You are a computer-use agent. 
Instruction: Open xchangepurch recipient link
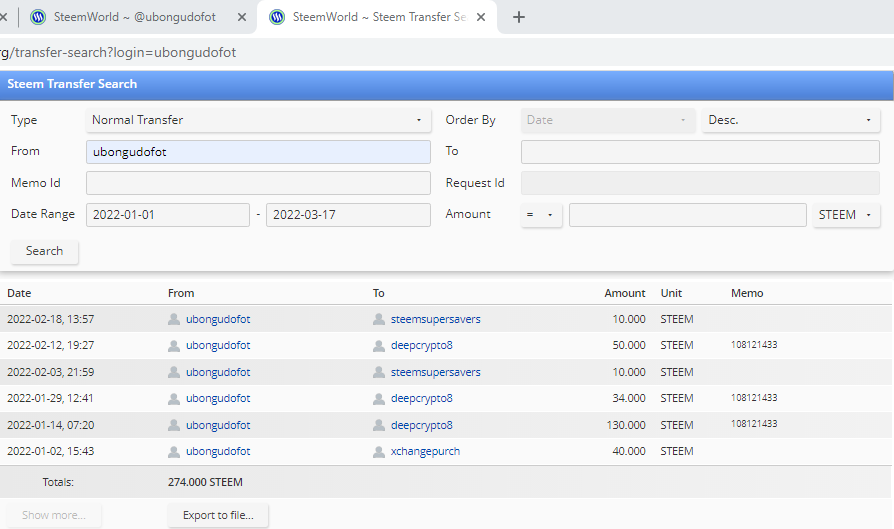(x=425, y=451)
